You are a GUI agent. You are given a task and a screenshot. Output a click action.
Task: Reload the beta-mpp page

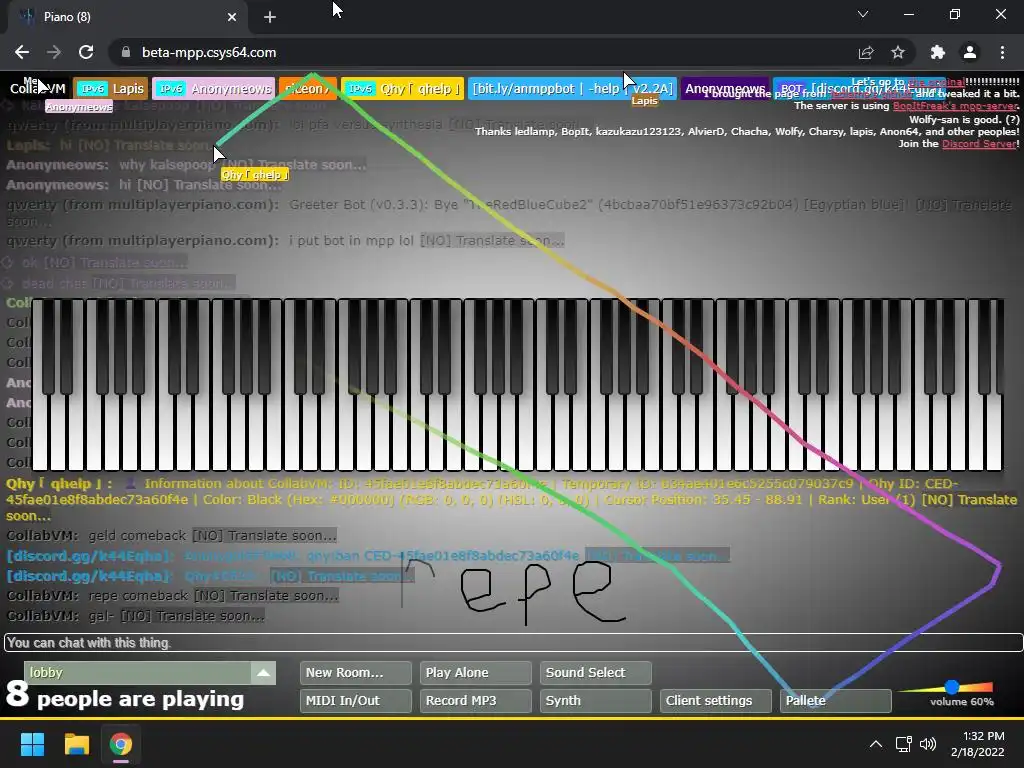tap(86, 52)
